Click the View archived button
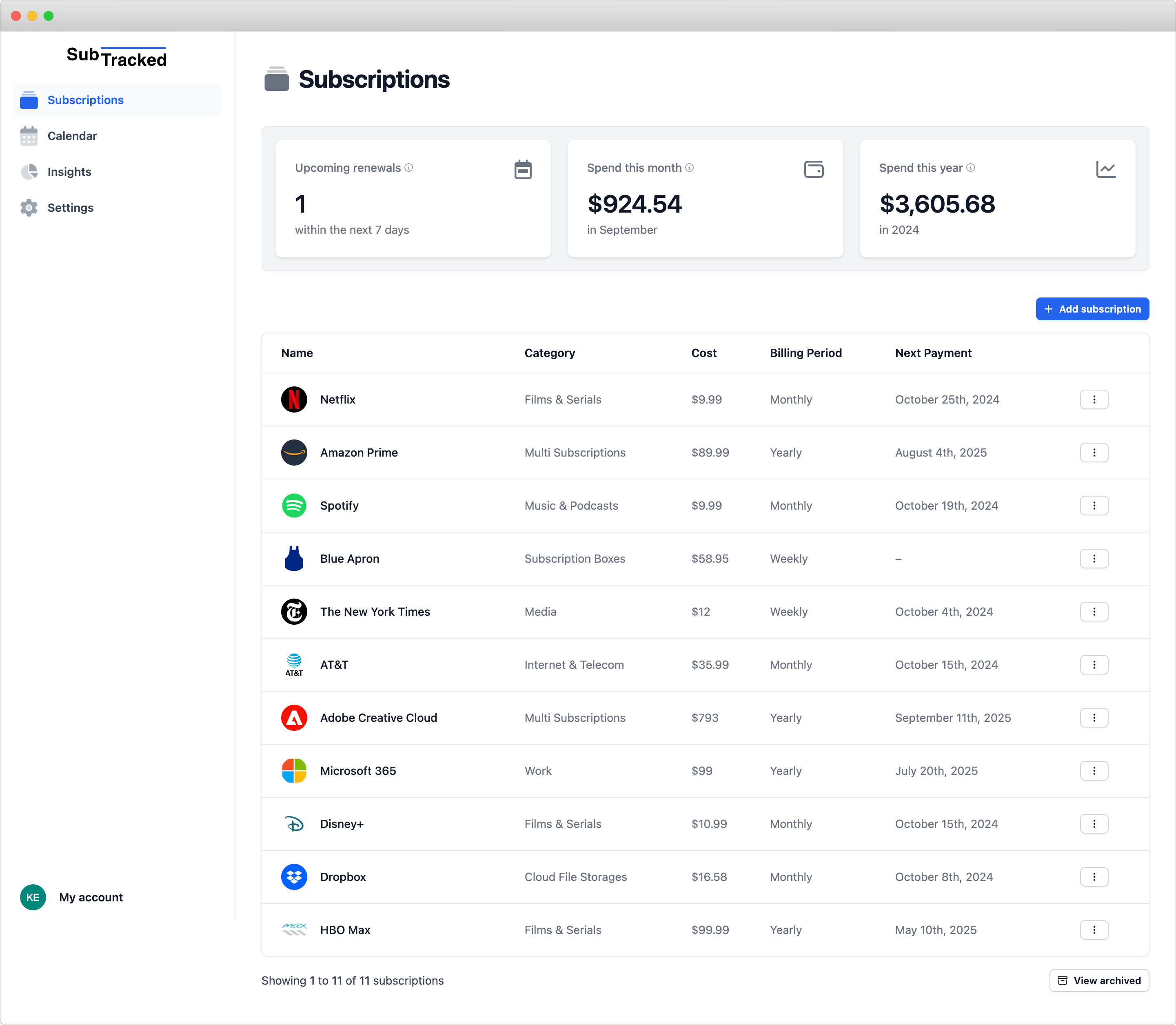1176x1025 pixels. [1099, 981]
